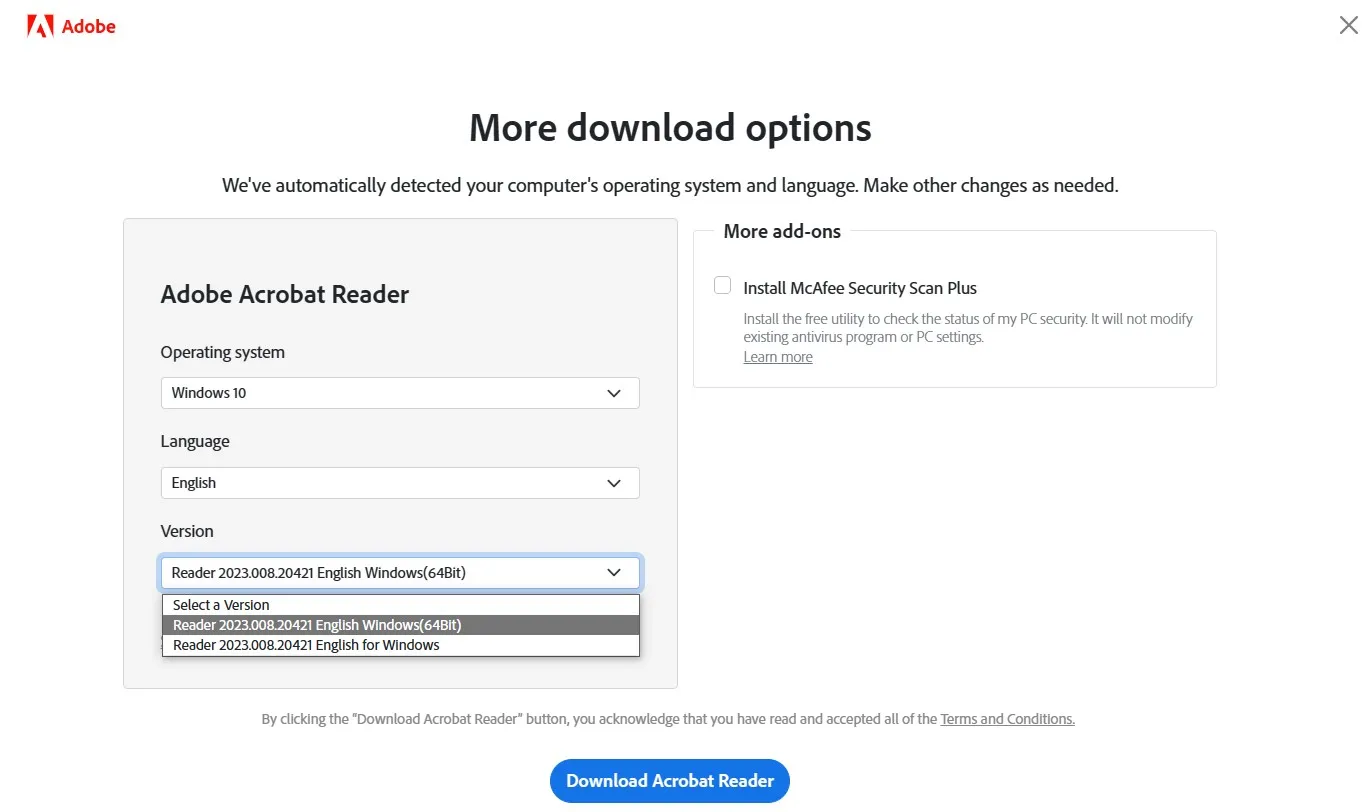Click the Adobe Acrobat Reader panel title
Screen dimensions: 1371x812
(x=284, y=294)
